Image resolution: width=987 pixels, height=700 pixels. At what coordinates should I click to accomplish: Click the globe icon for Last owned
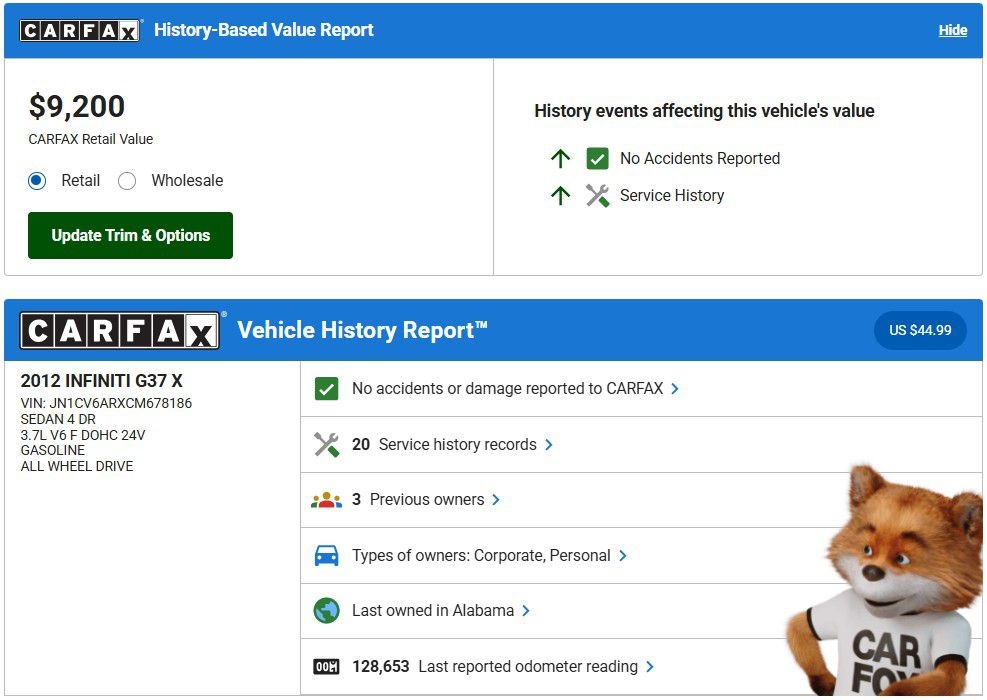tap(326, 611)
